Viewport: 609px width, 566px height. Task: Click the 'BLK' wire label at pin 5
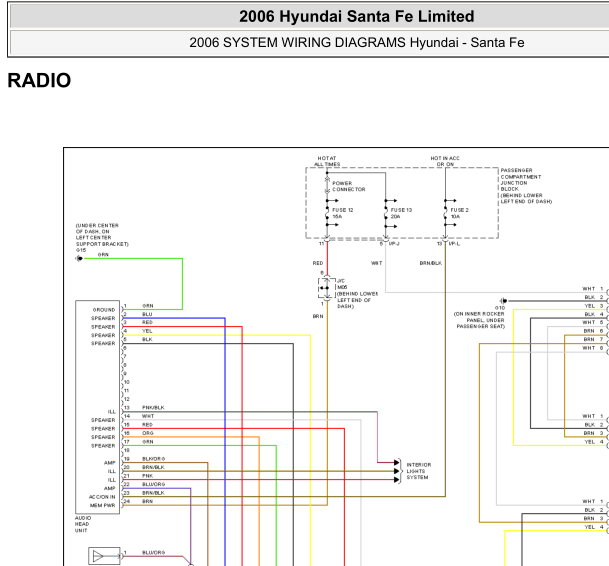pyautogui.click(x=147, y=339)
